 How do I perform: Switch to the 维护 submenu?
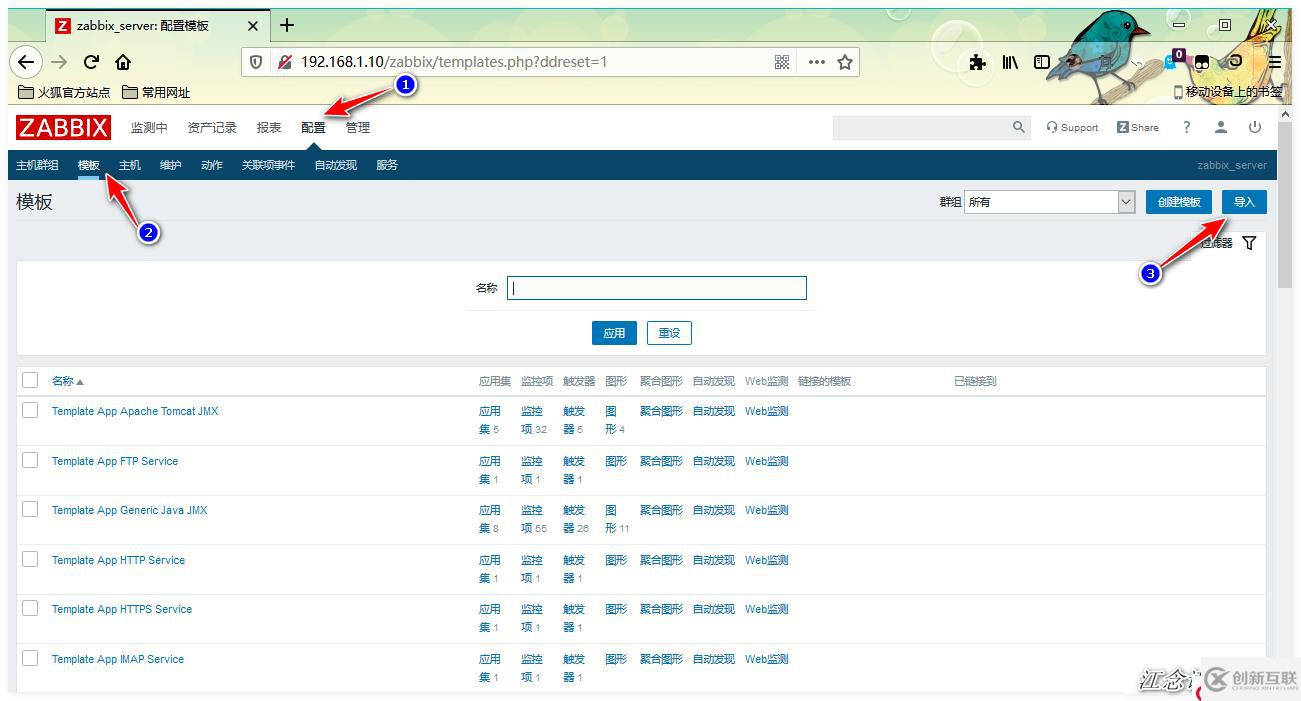click(x=171, y=165)
